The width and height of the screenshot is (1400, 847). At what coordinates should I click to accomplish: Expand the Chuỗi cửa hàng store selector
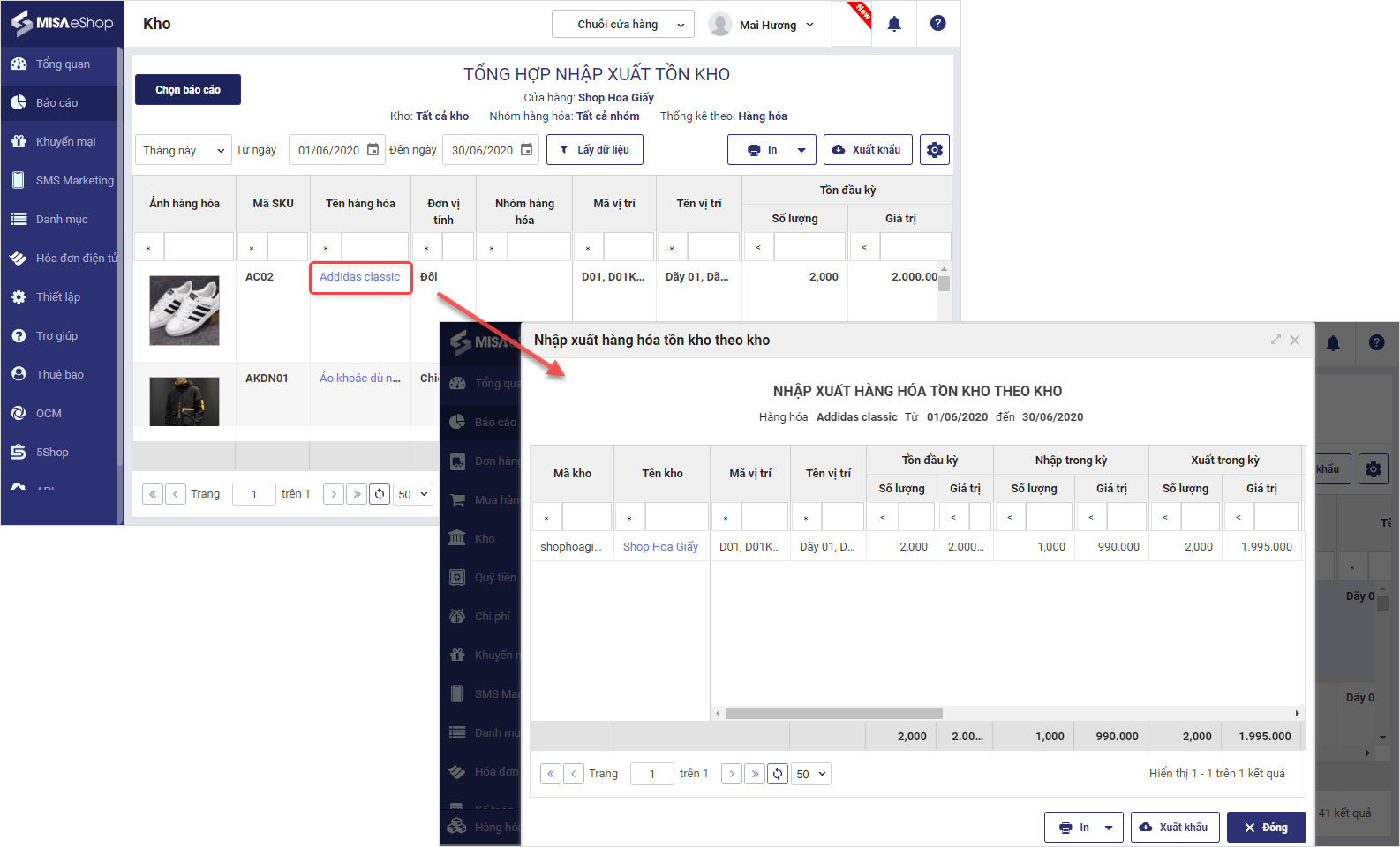[x=622, y=25]
